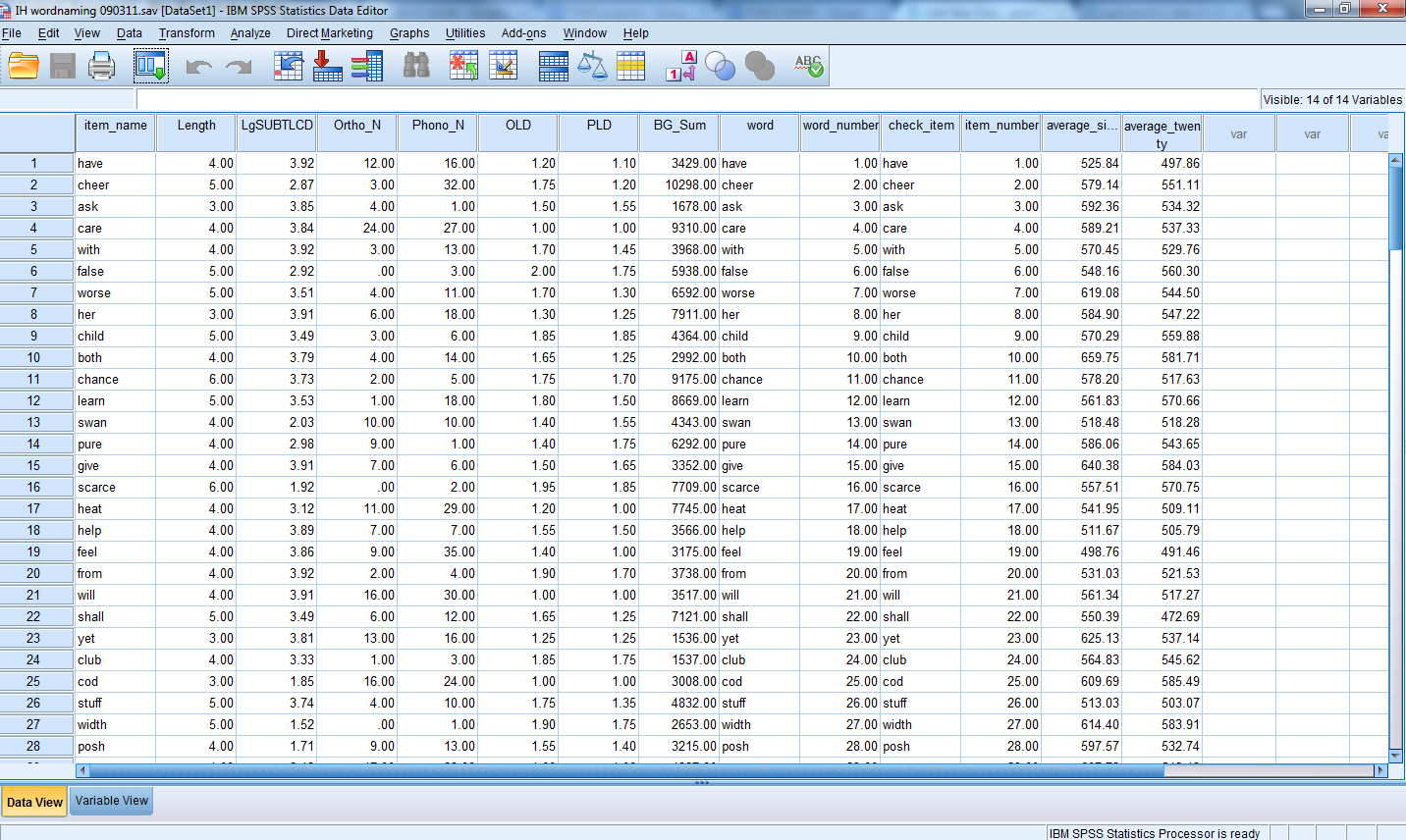
Task: Click the horizontal scrollbar right arrow
Action: tap(1380, 770)
